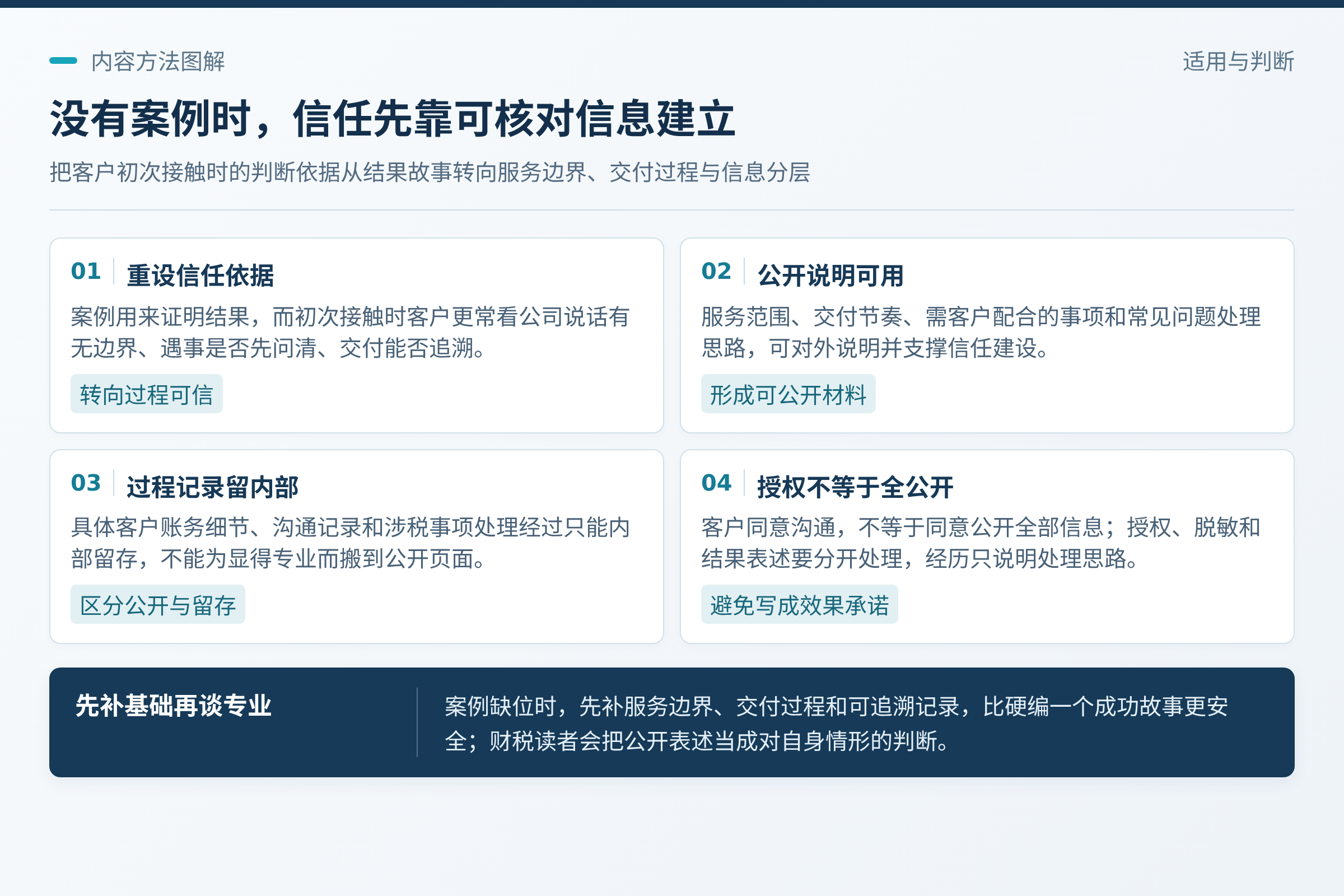This screenshot has width=1344, height=896.
Task: Click the number '04' on the fourth card
Action: (716, 483)
